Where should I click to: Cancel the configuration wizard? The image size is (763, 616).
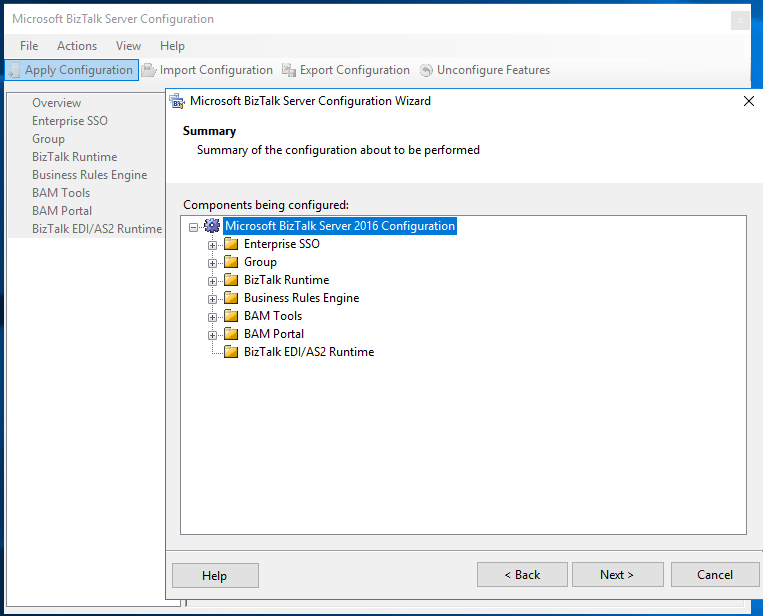tap(715, 575)
